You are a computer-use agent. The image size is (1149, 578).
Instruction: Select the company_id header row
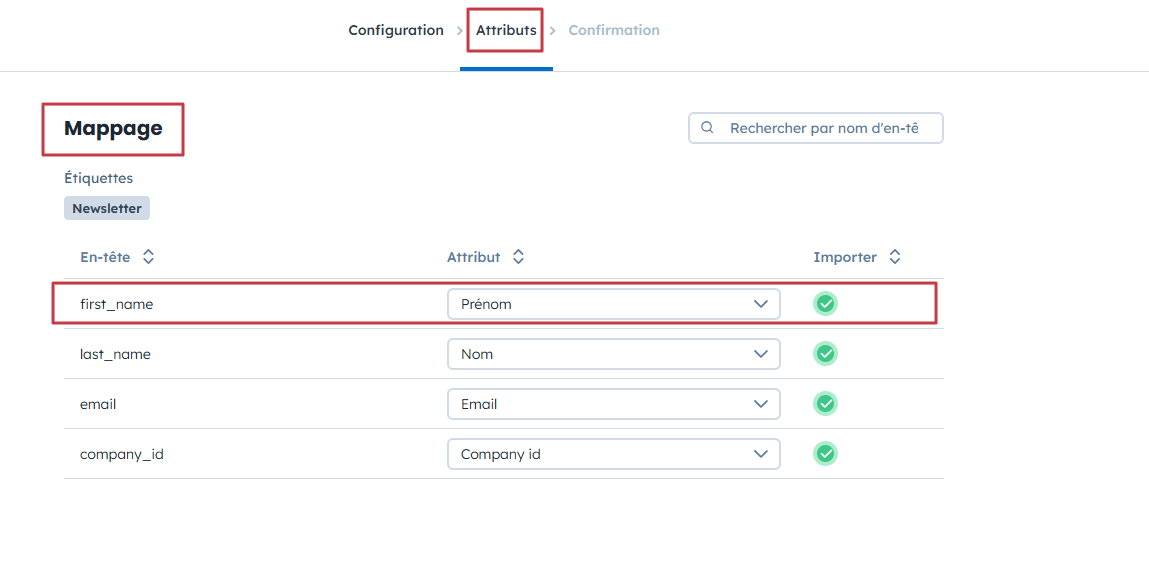[x=122, y=454]
